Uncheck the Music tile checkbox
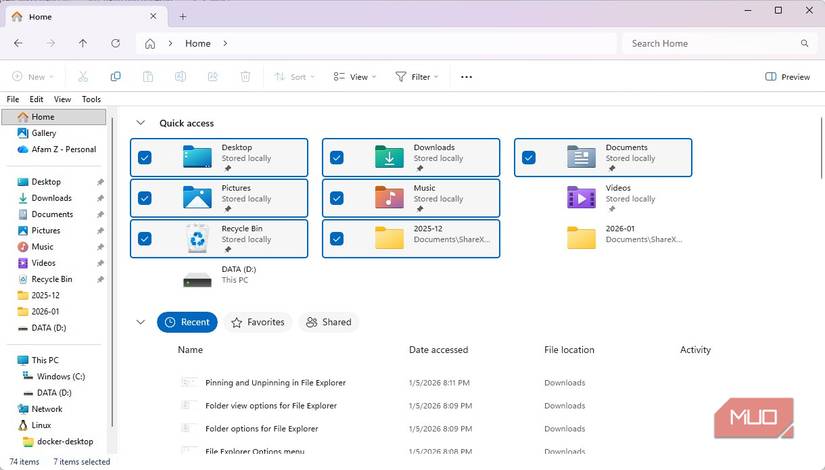 [x=337, y=198]
